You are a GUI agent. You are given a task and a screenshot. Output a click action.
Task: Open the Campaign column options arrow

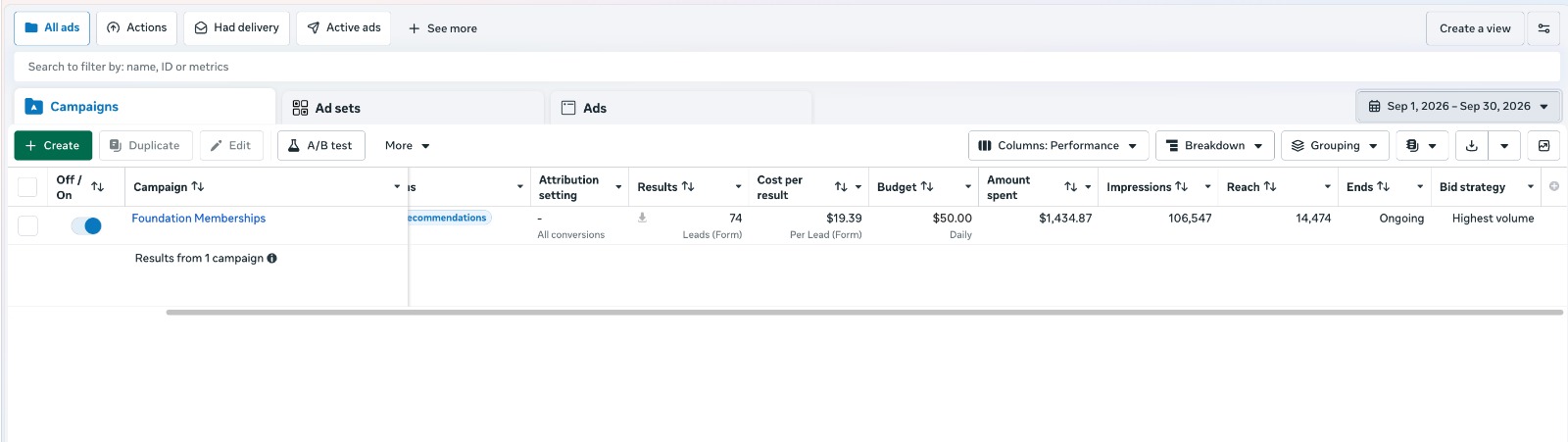[397, 186]
